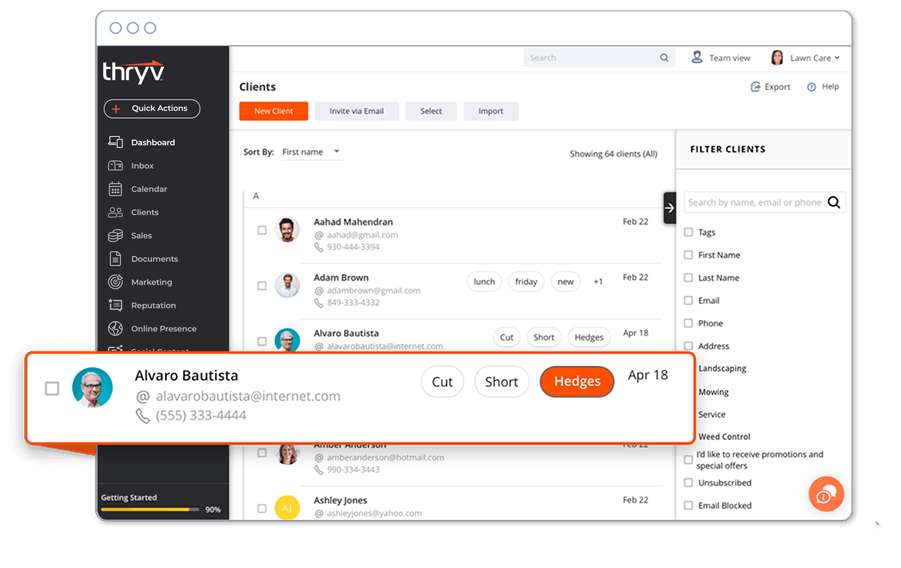Open Inbox icon in sidebar

115,166
